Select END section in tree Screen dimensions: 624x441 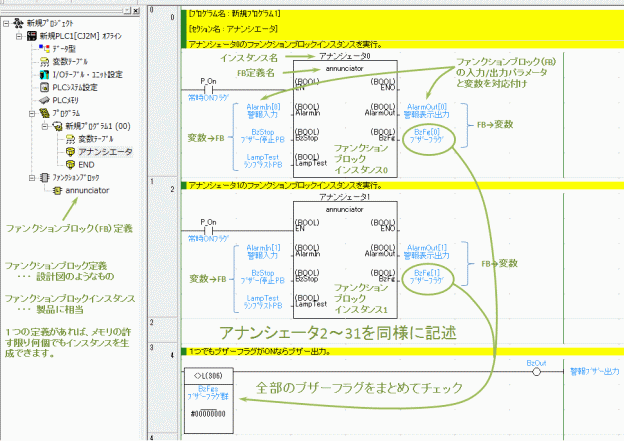(x=86, y=164)
